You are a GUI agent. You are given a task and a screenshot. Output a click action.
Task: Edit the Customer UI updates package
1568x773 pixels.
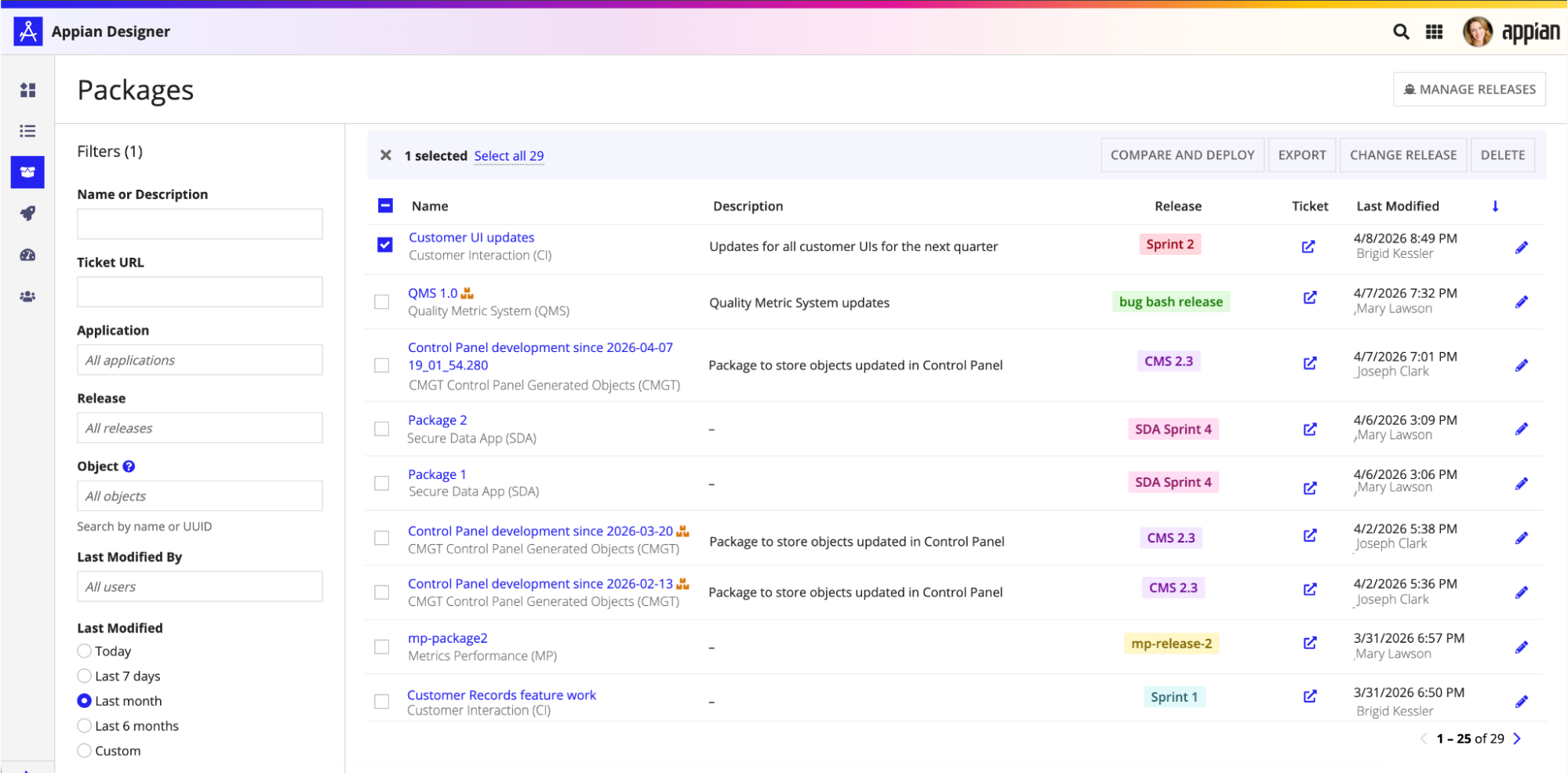pos(1522,248)
